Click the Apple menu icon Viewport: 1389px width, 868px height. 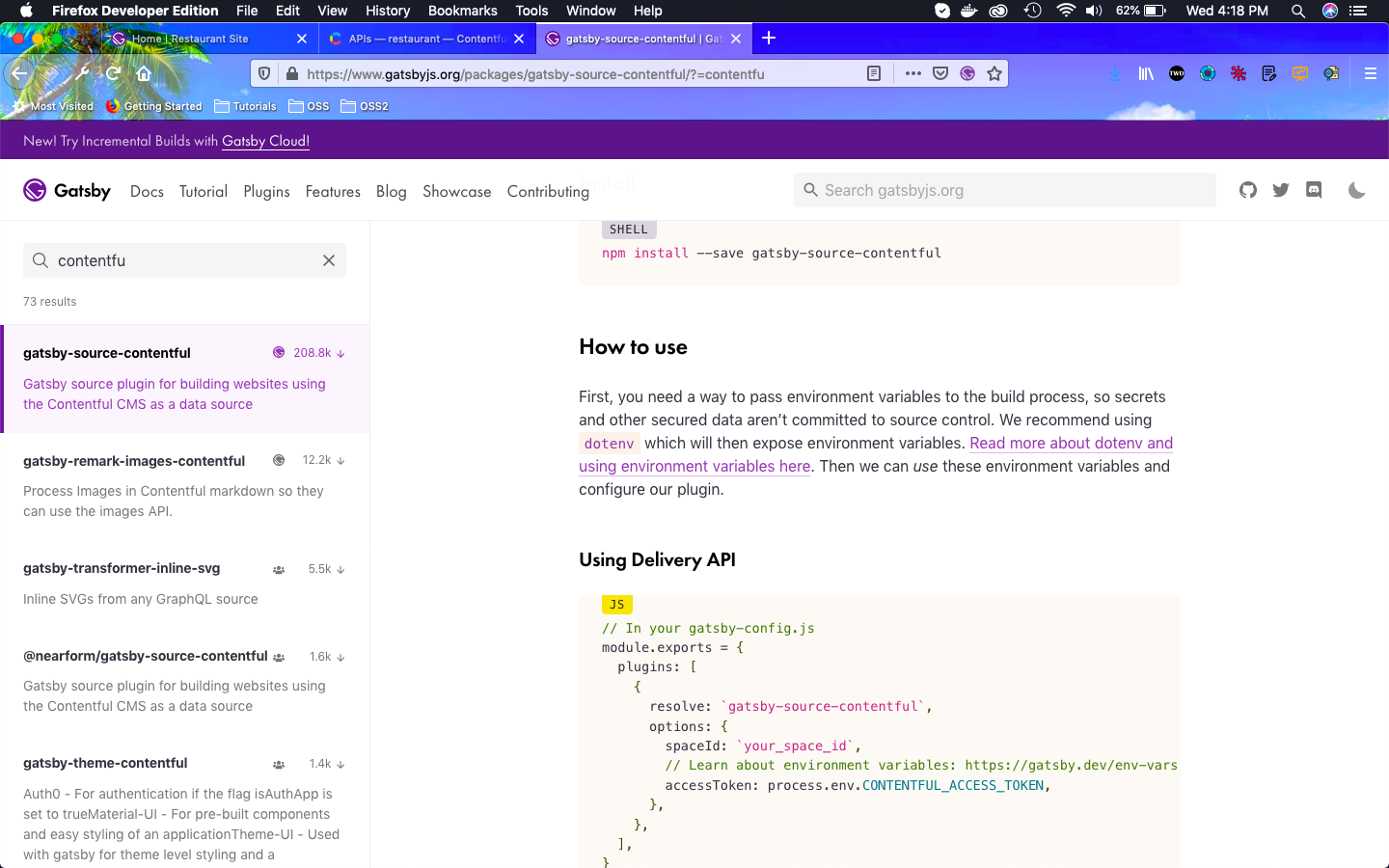pyautogui.click(x=26, y=11)
